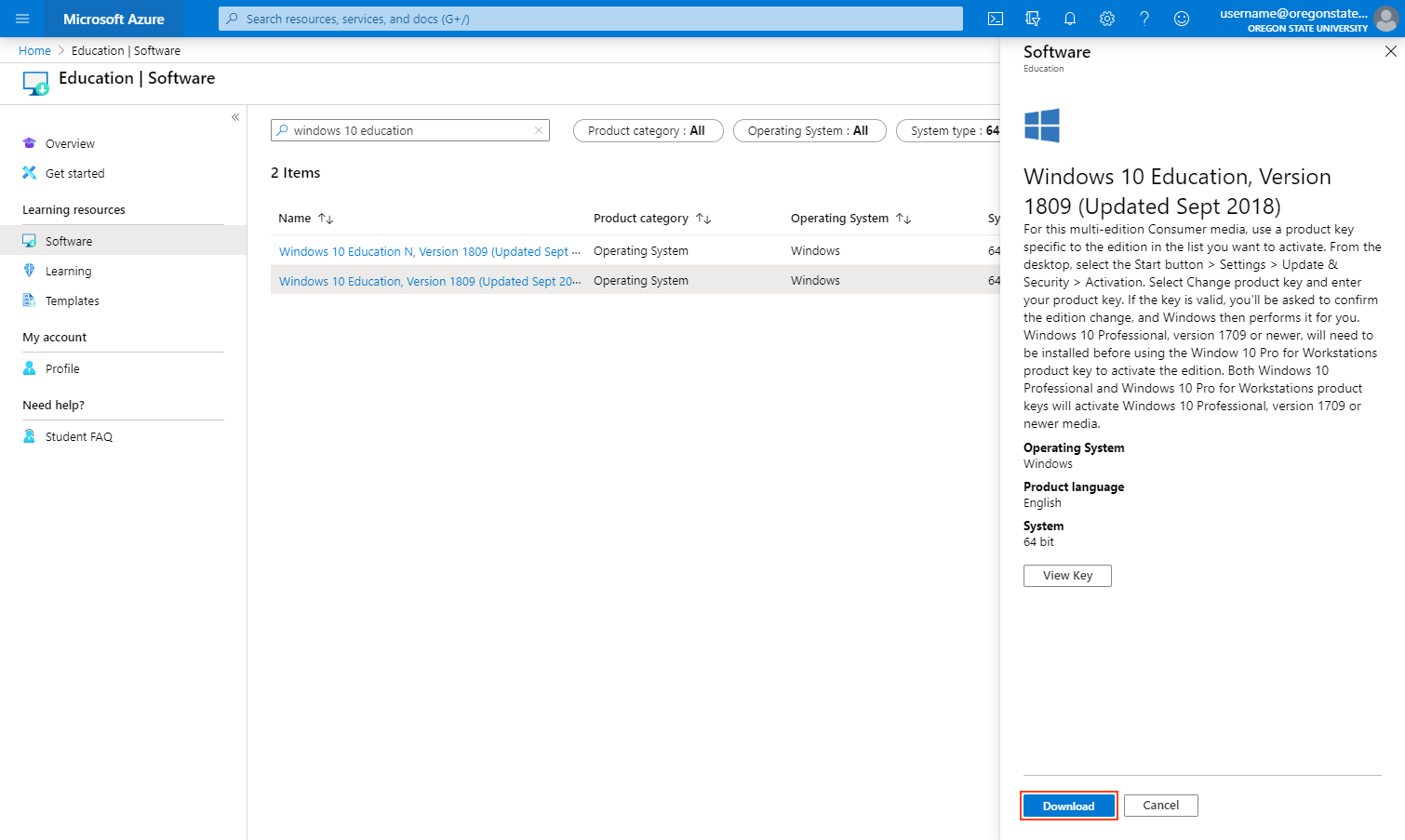Viewport: 1405px width, 840px height.
Task: Open the directory and subscription filter
Action: coord(1032,19)
